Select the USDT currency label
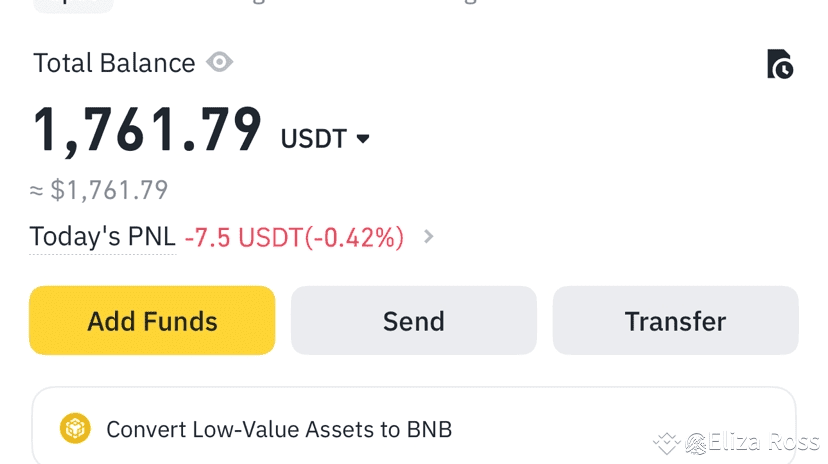 (313, 138)
